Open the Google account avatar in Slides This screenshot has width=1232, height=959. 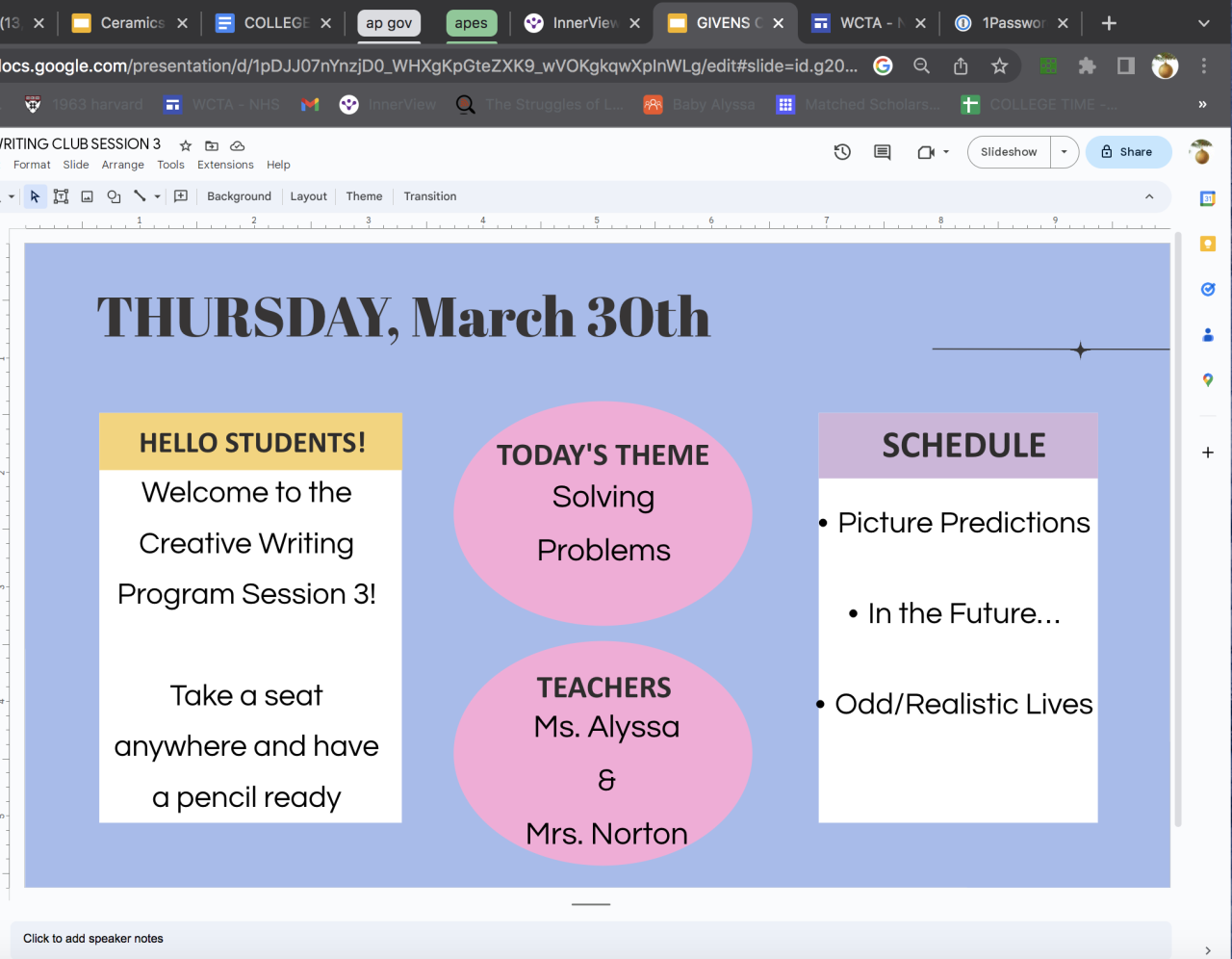1201,152
